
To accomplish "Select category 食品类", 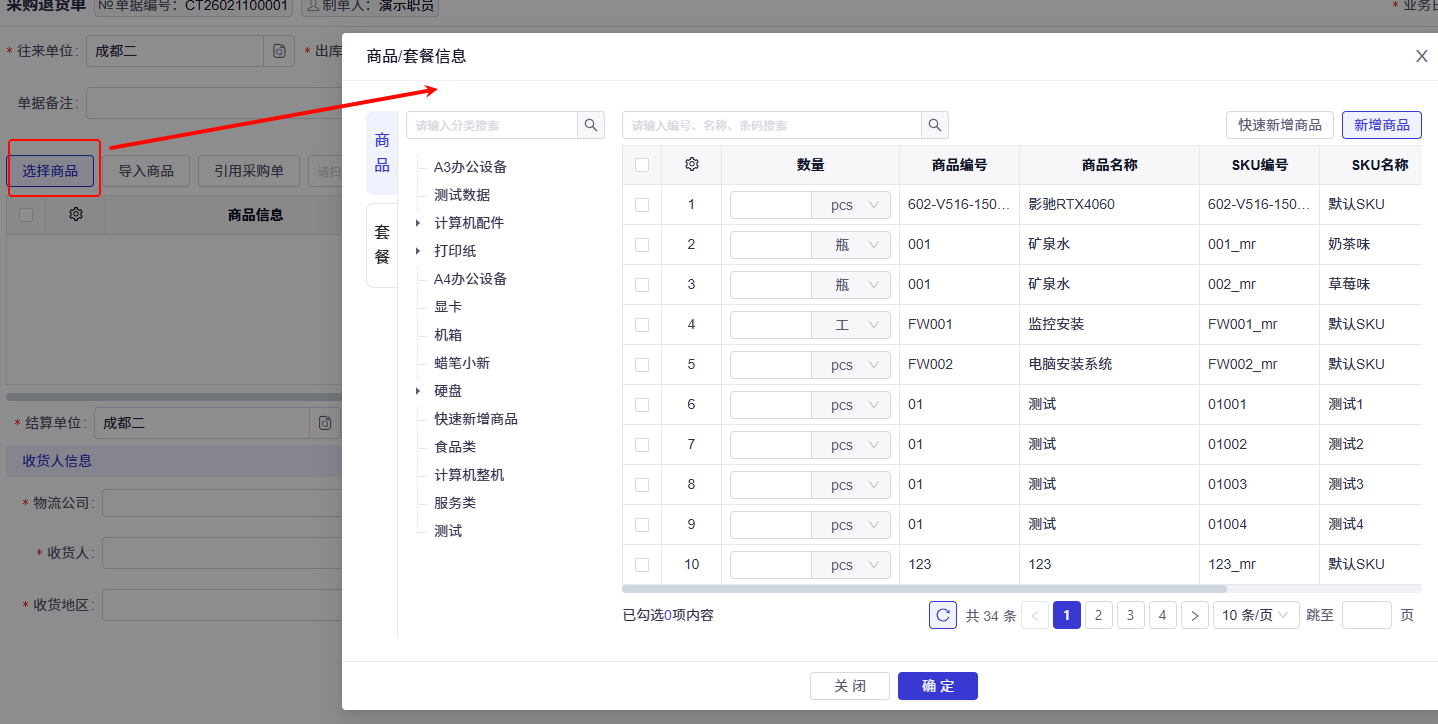I will [x=455, y=447].
